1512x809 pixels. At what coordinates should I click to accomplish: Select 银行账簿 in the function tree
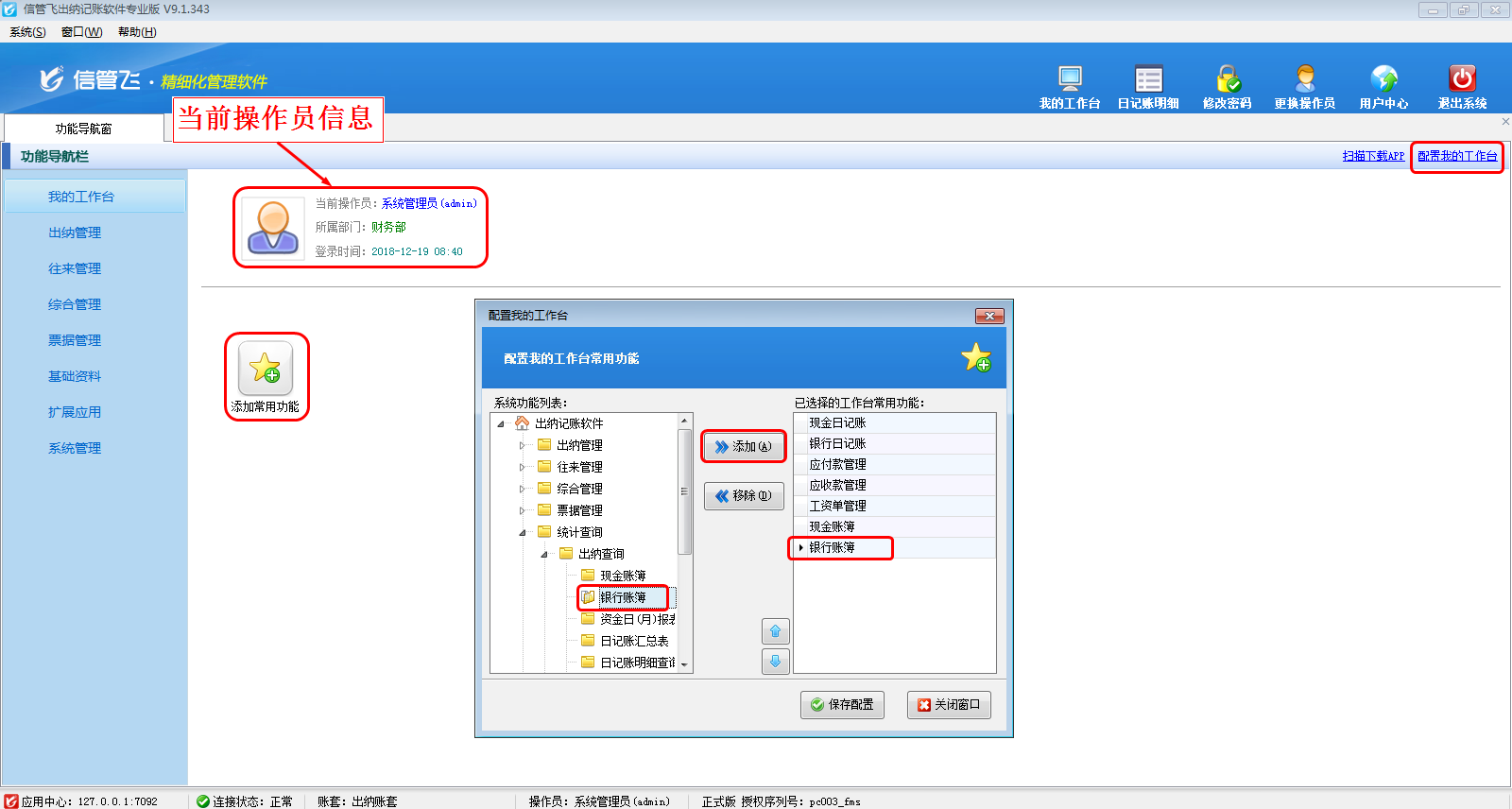click(x=623, y=597)
